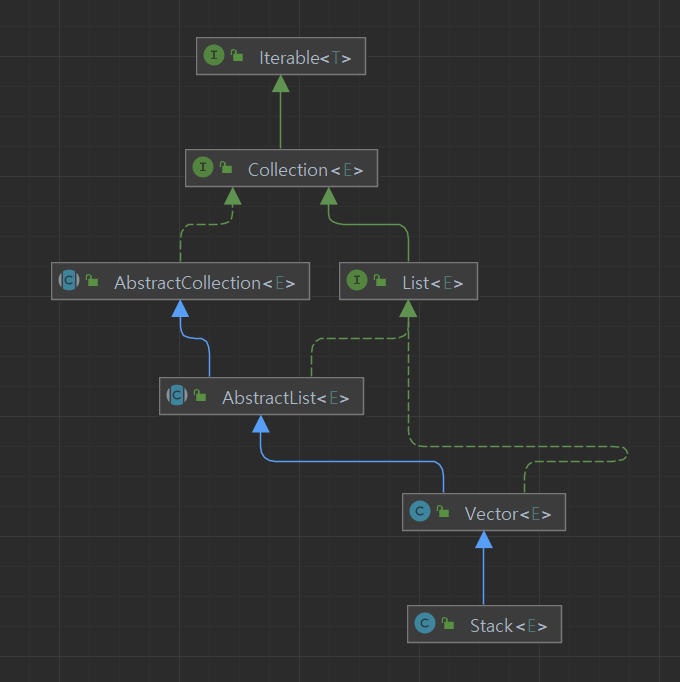Click the green lock icon on Vector
Image resolution: width=680 pixels, height=682 pixels.
pyautogui.click(x=443, y=514)
